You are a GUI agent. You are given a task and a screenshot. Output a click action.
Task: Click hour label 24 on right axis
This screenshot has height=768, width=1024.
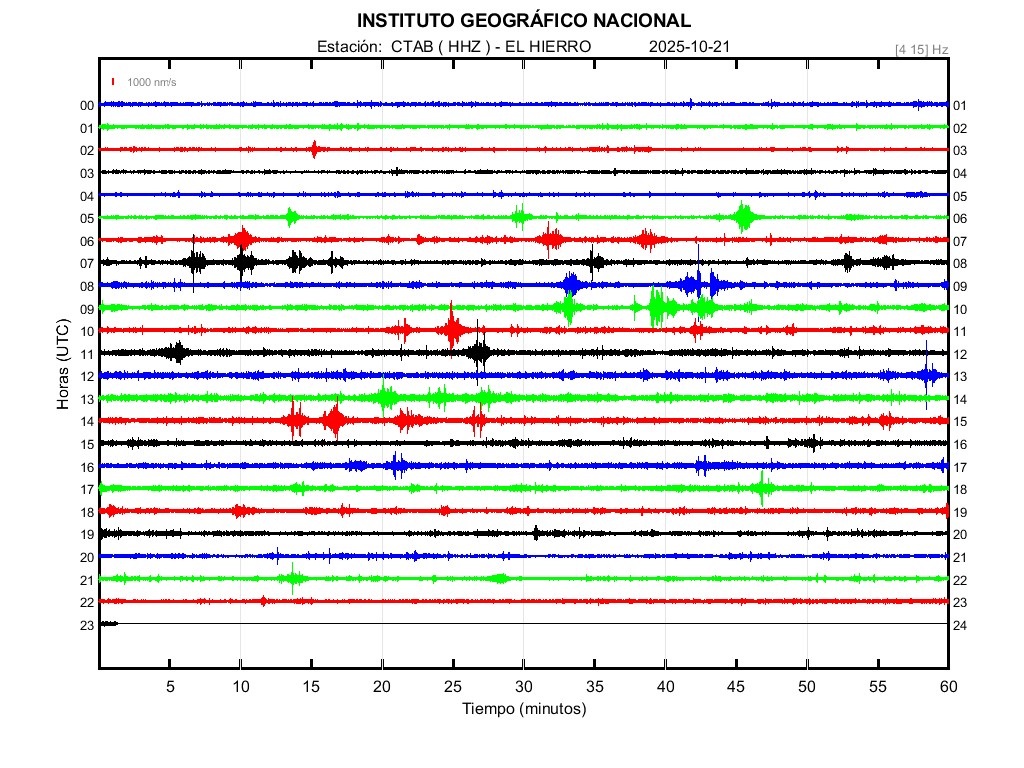960,625
